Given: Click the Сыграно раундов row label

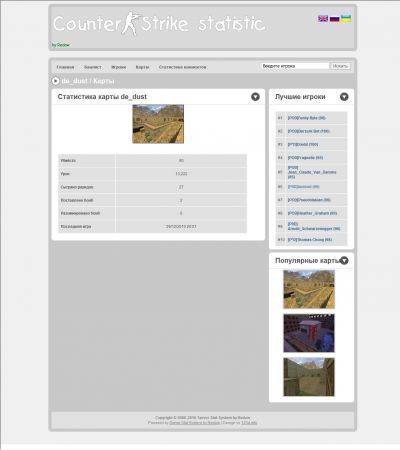Looking at the screenshot, I should pyautogui.click(x=77, y=187).
